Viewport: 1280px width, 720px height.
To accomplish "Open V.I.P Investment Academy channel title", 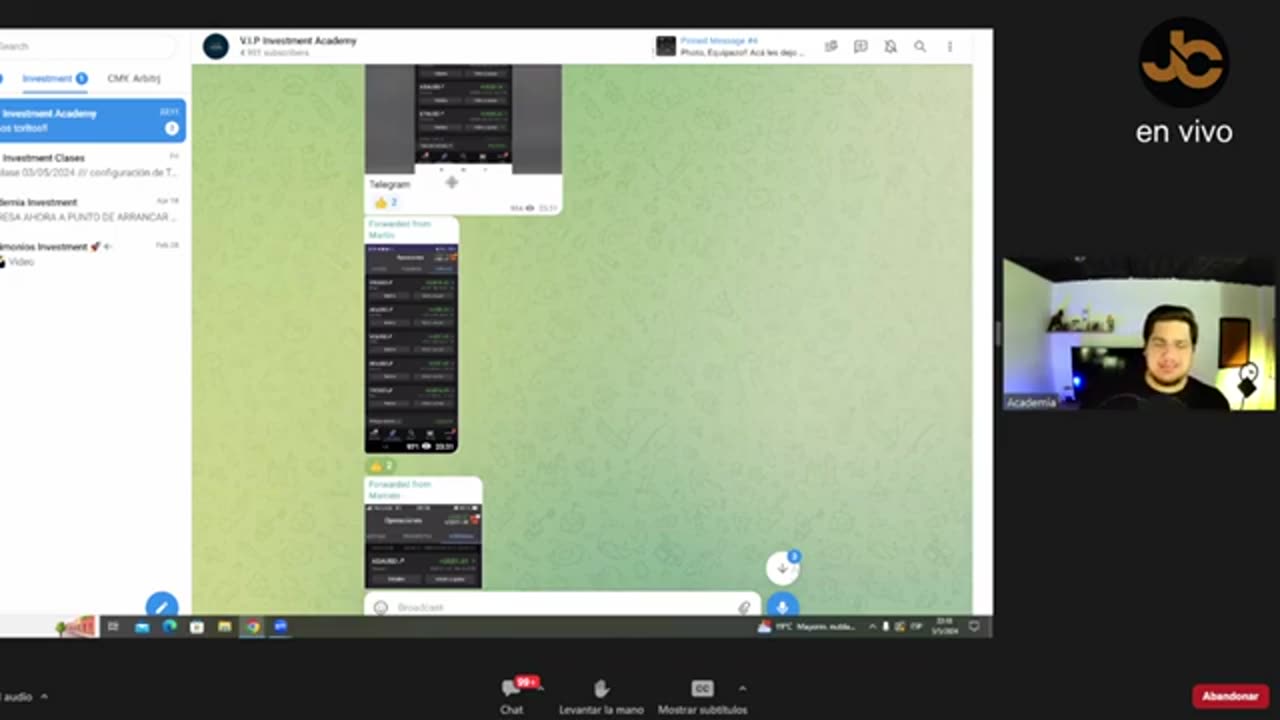I will 298,41.
